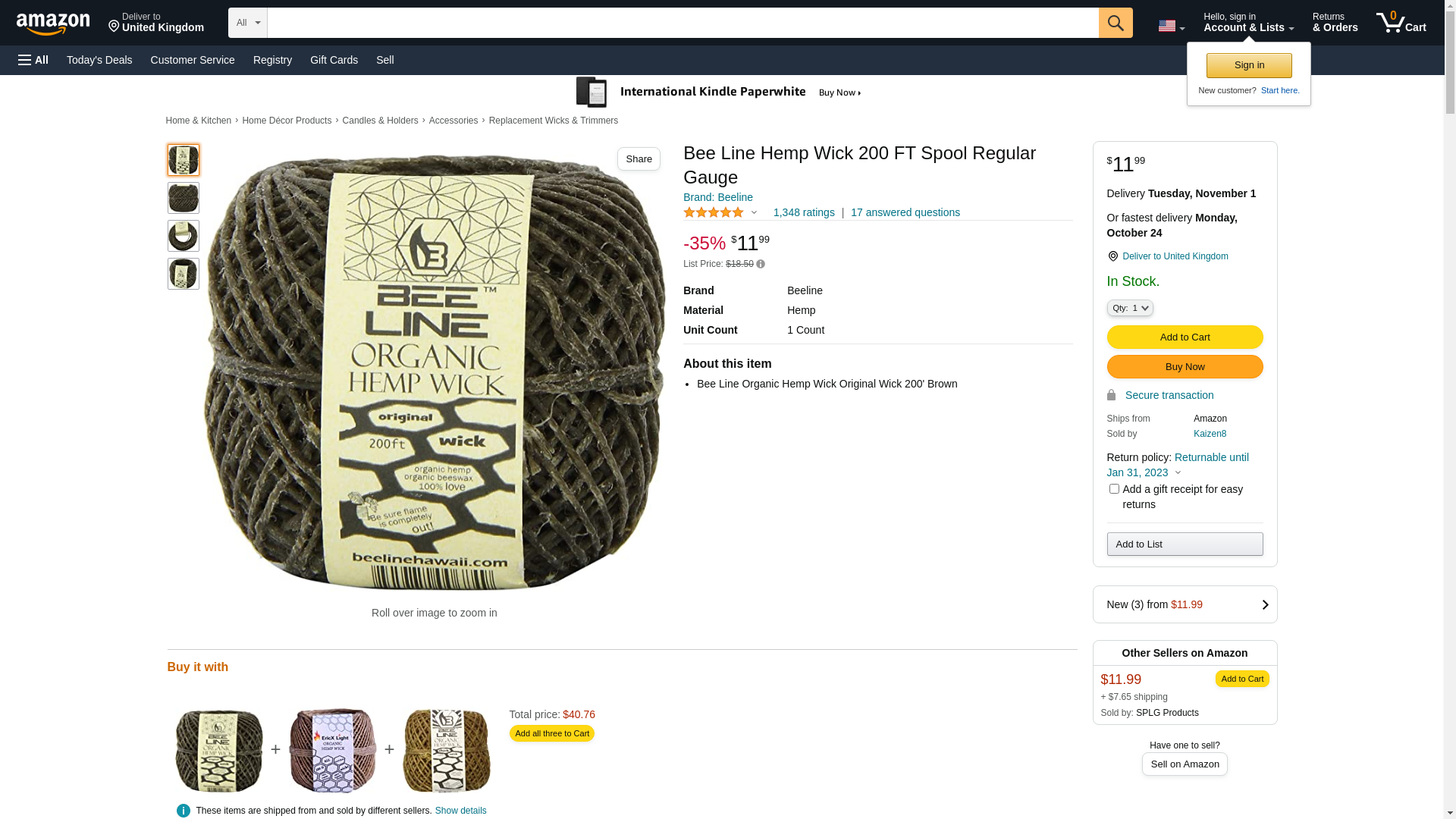Click the magnifying glass search button
This screenshot has height=819, width=1456.
(x=1115, y=23)
